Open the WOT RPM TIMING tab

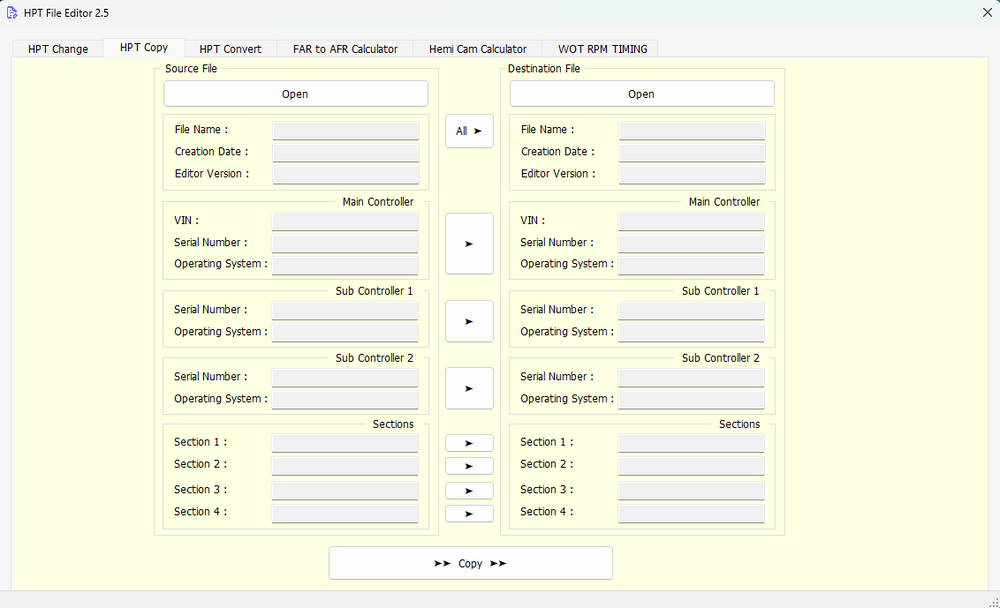(602, 49)
